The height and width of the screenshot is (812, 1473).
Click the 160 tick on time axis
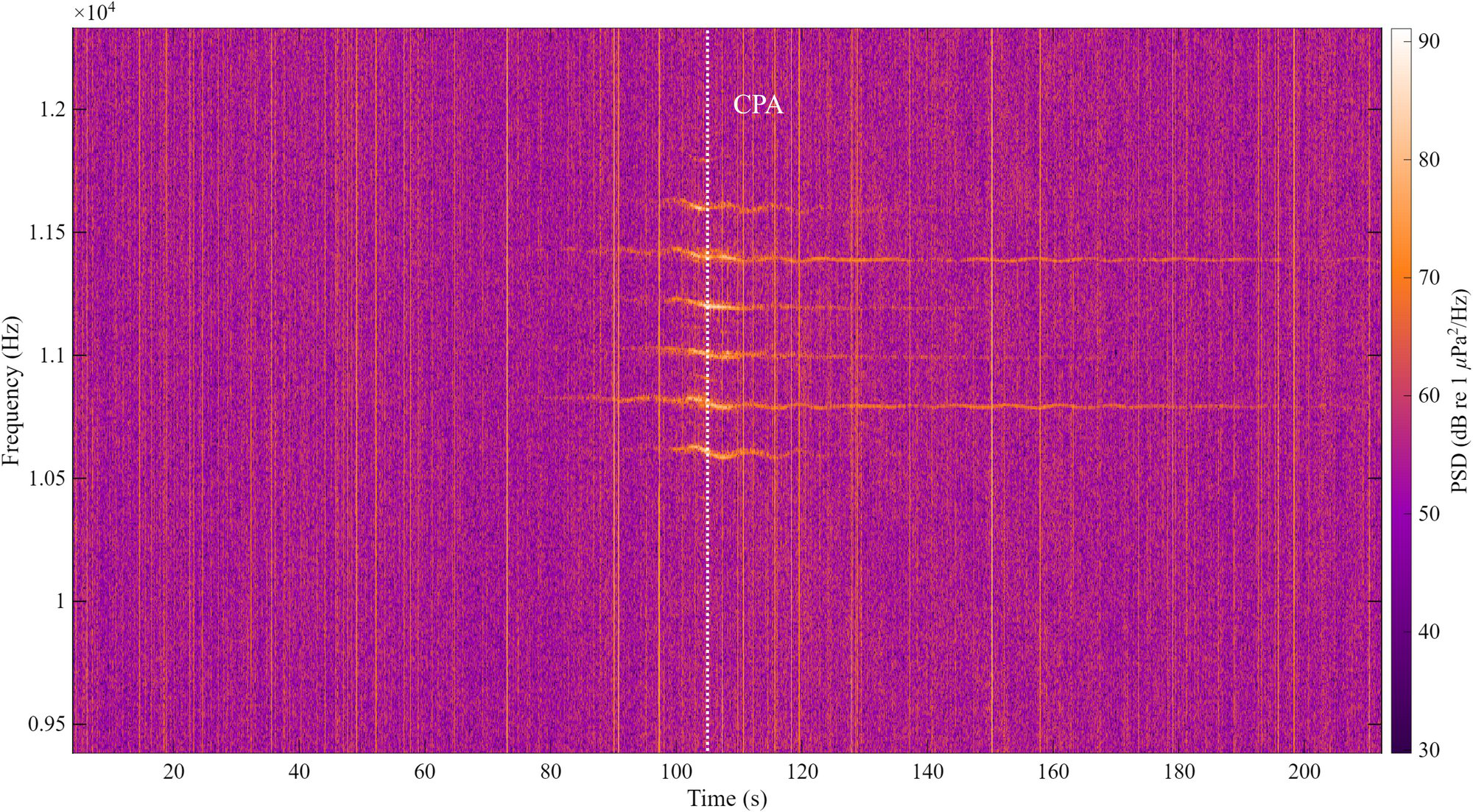1053,772
